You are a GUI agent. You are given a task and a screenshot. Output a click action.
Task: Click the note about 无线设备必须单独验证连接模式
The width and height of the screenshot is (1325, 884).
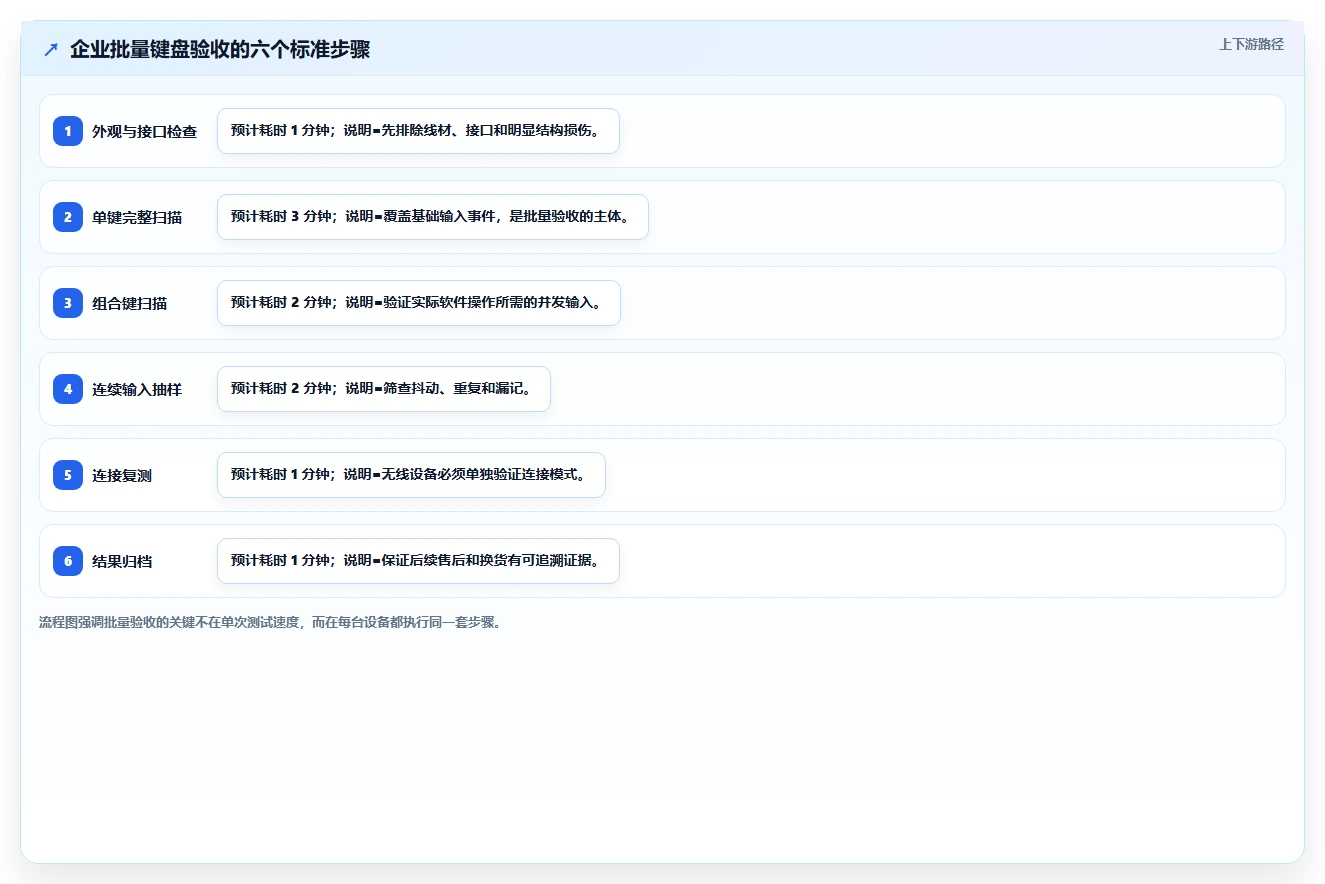[x=411, y=475]
